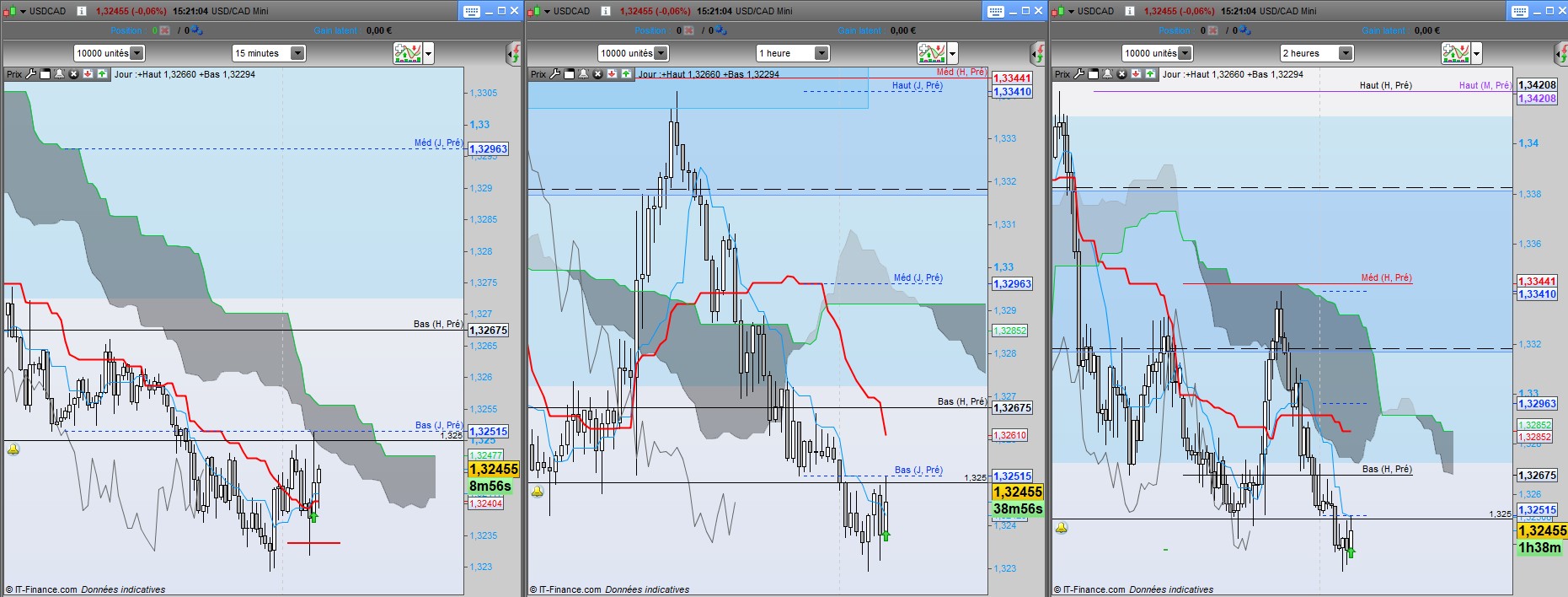Remove the Prix panel with X icon in right chart
1568x597 pixels.
coord(1121,74)
